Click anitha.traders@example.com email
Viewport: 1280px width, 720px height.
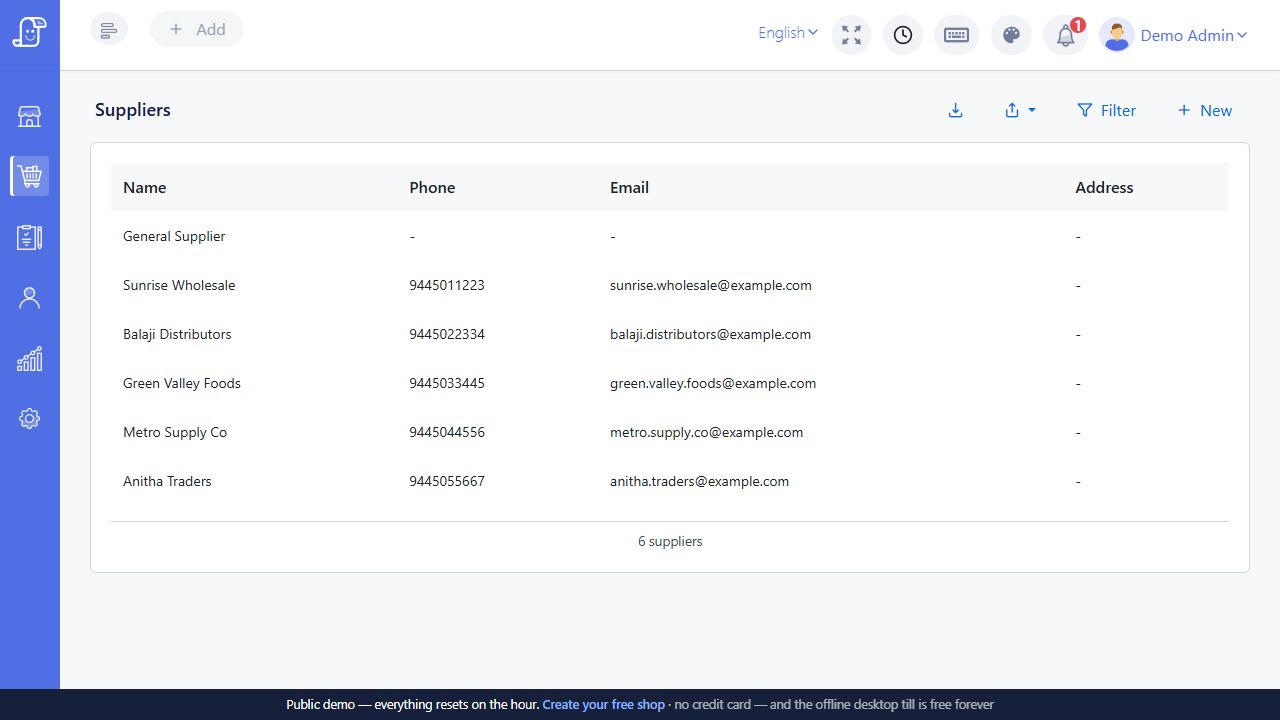click(x=700, y=481)
